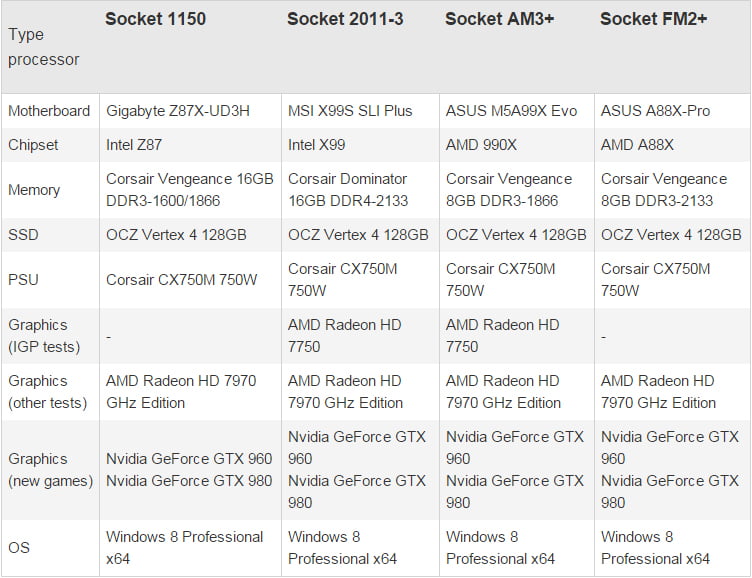
Task: Select the AMD 990X chipset cell
Action: [481, 145]
